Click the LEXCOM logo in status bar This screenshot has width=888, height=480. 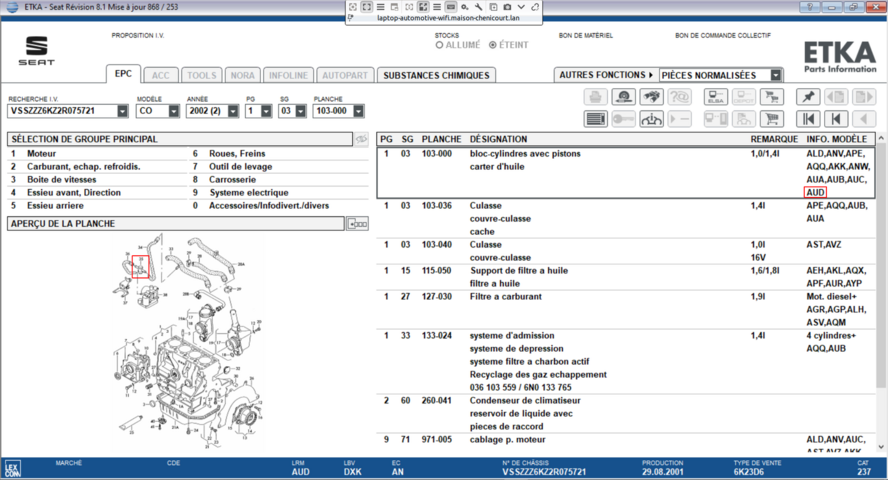click(12, 468)
